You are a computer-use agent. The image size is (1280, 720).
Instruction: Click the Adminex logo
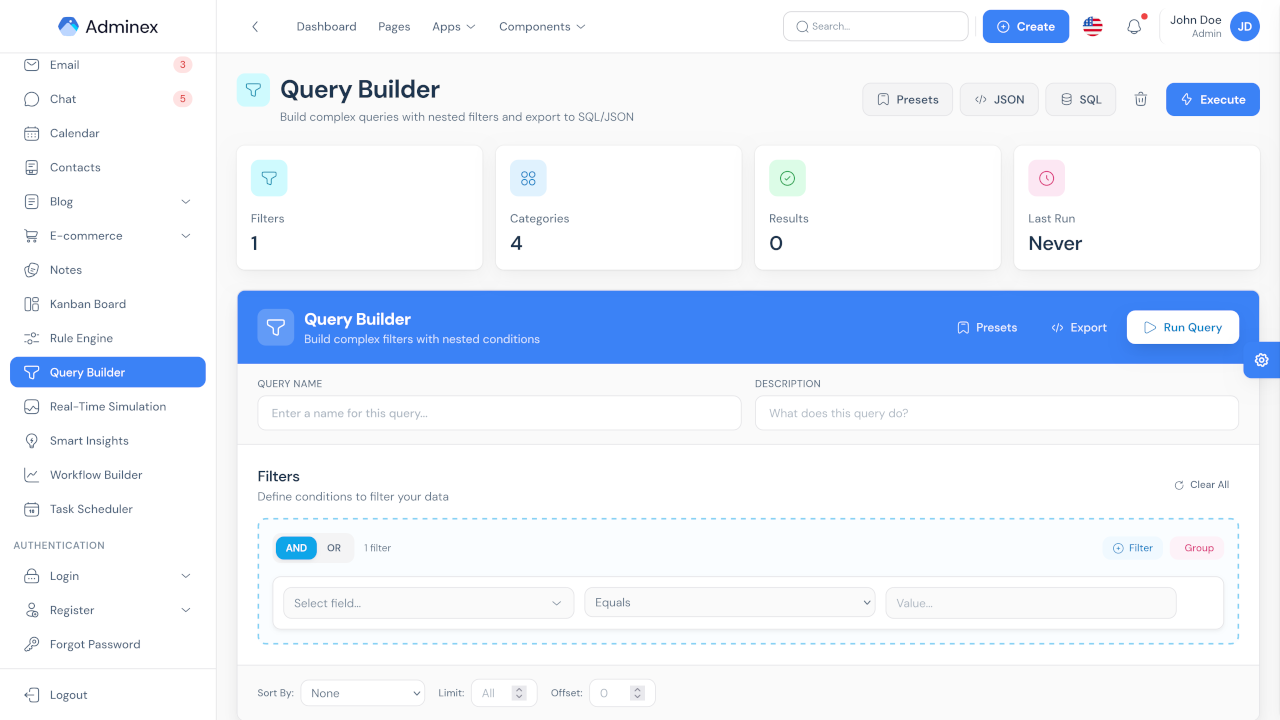[108, 27]
